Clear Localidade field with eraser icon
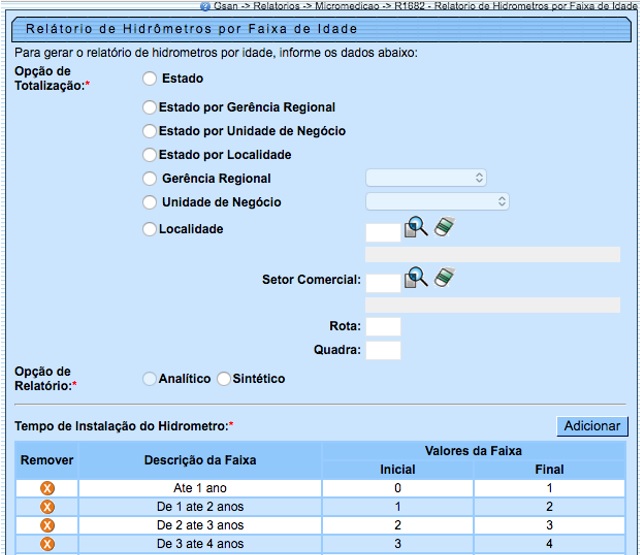Image resolution: width=640 pixels, height=555 pixels. [x=444, y=226]
